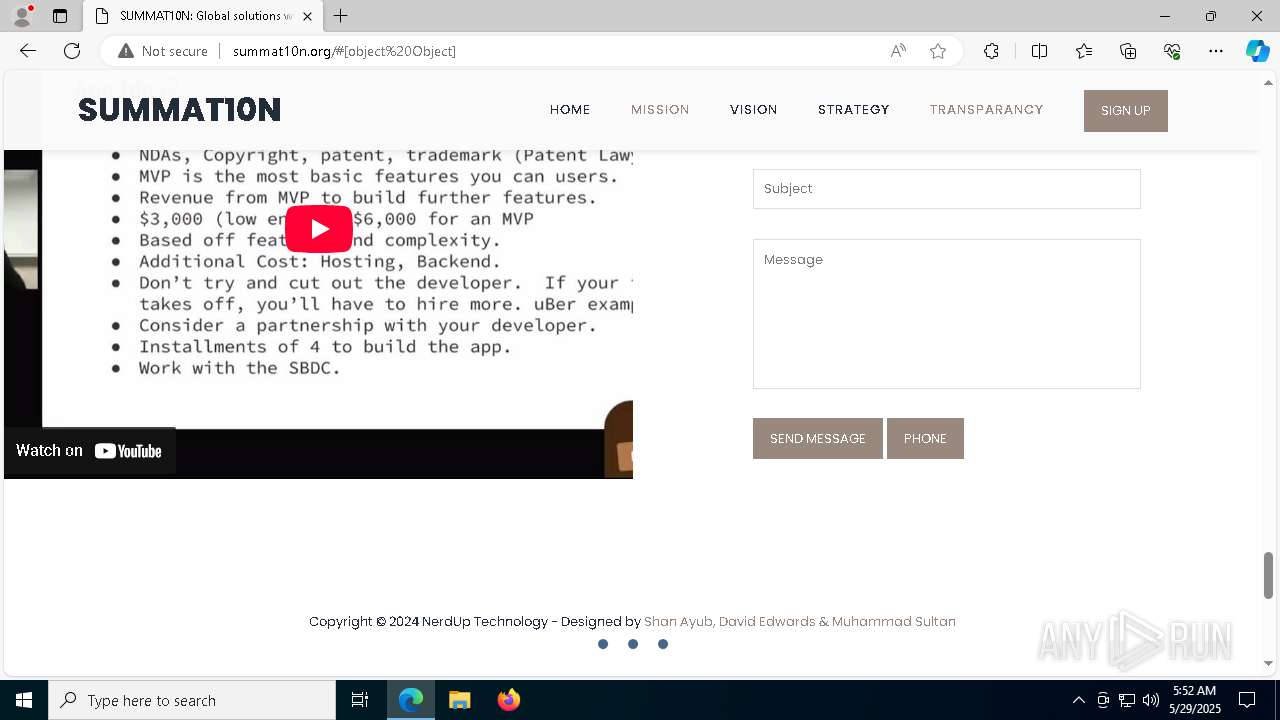Go back to the previous page

[x=28, y=51]
